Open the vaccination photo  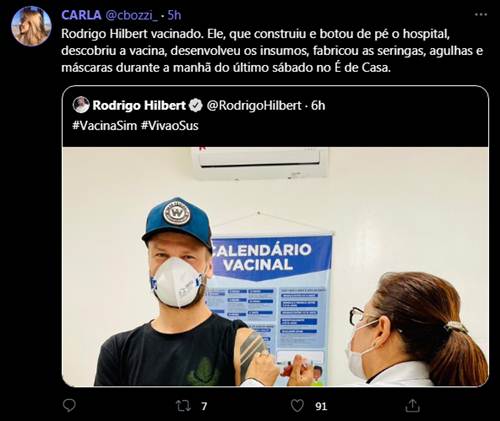(x=275, y=266)
